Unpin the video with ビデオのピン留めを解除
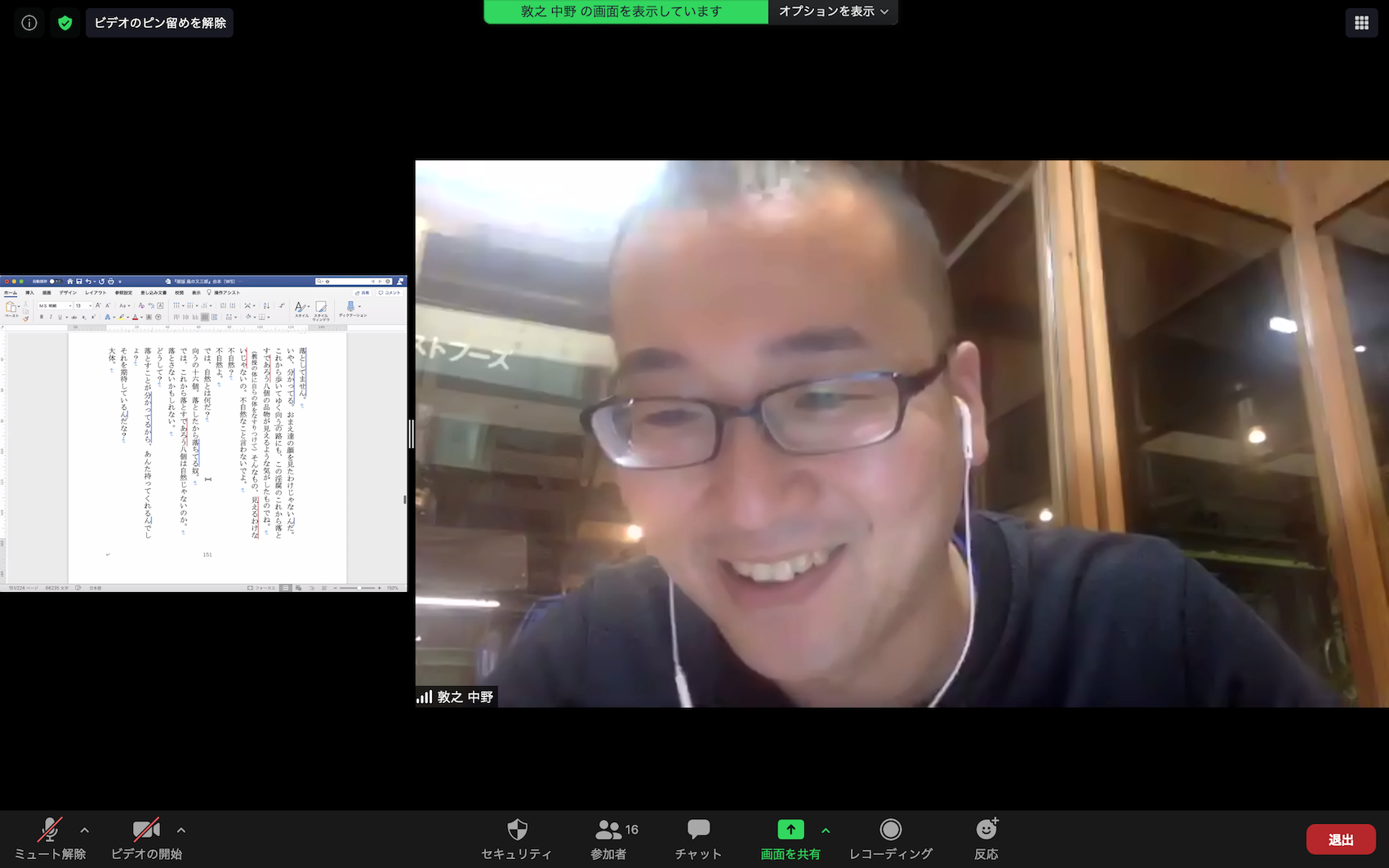 [160, 23]
